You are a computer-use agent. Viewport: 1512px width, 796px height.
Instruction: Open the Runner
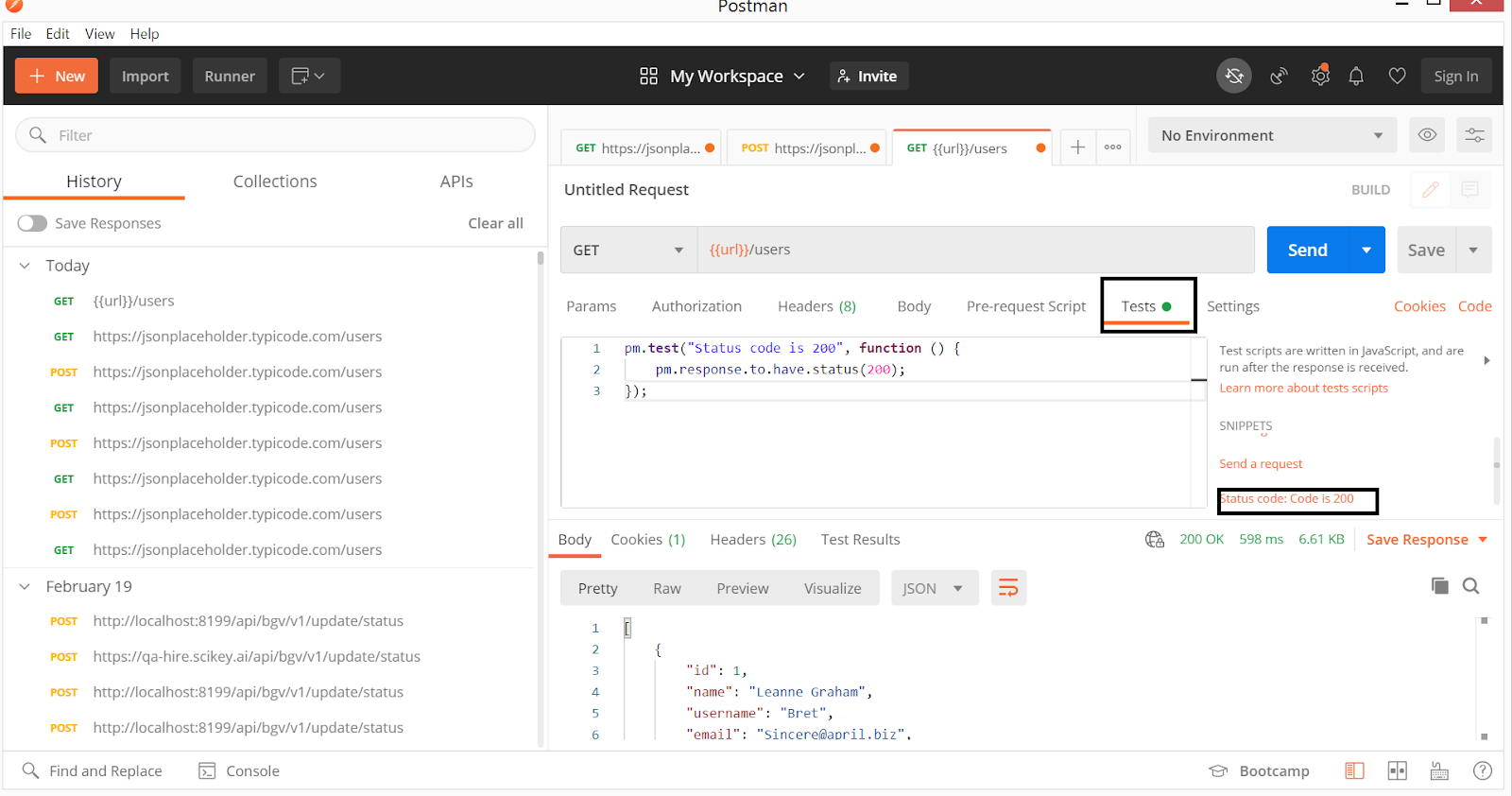pos(230,76)
